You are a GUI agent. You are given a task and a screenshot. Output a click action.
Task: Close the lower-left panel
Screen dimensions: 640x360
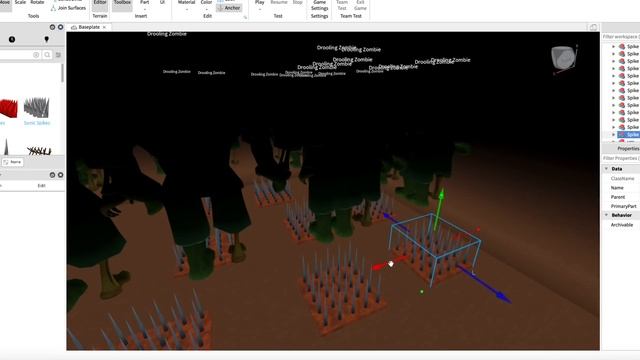60,175
